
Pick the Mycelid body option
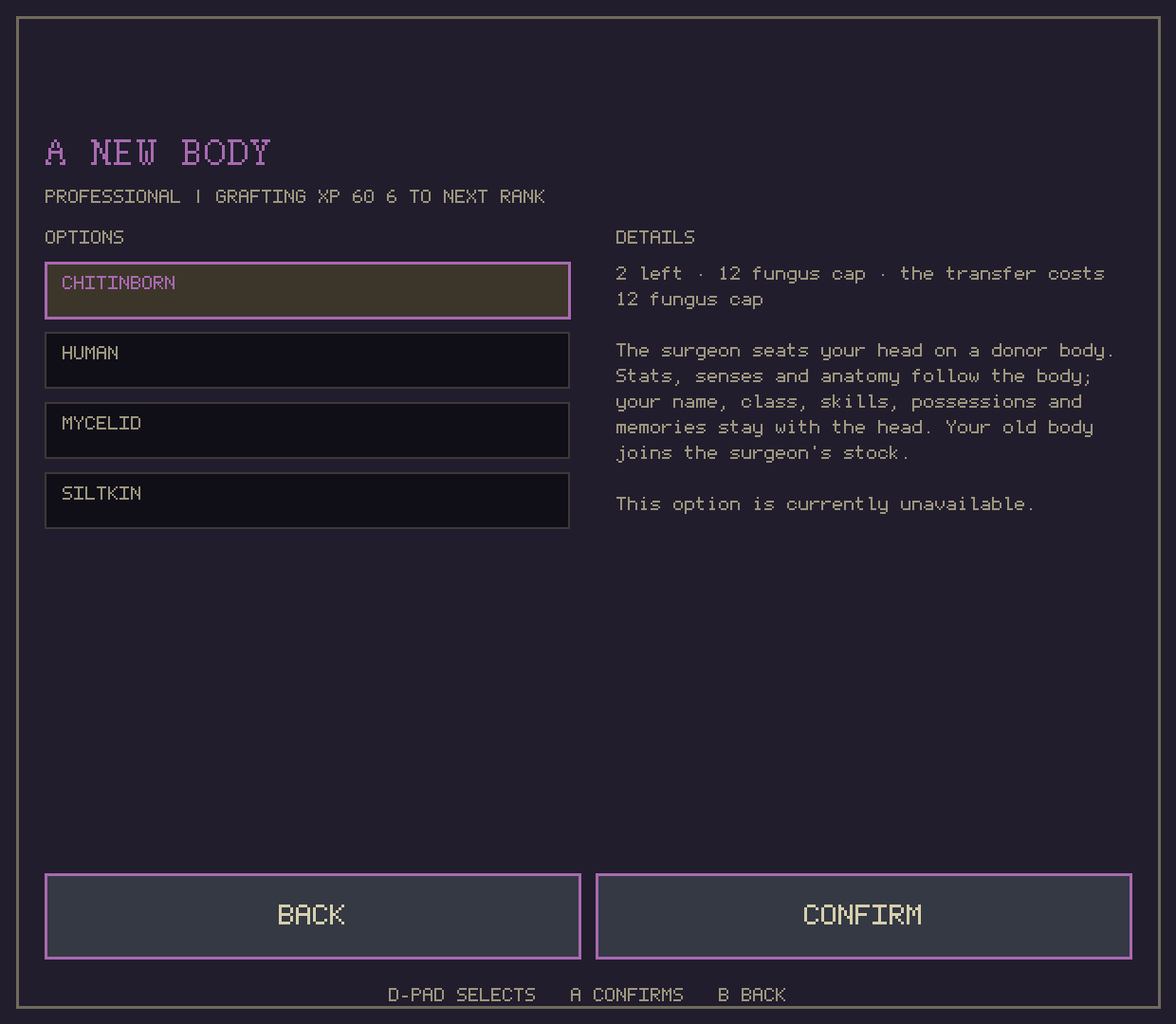point(307,430)
